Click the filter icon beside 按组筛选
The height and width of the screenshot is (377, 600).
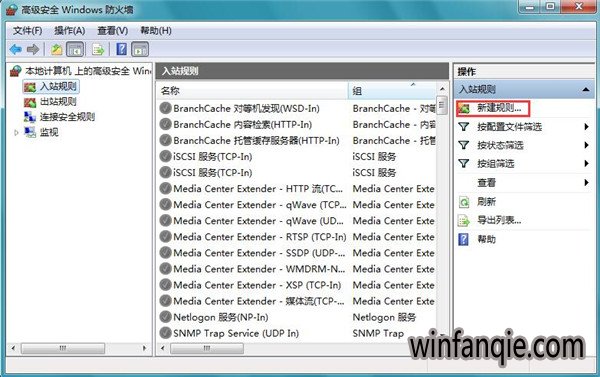[464, 163]
